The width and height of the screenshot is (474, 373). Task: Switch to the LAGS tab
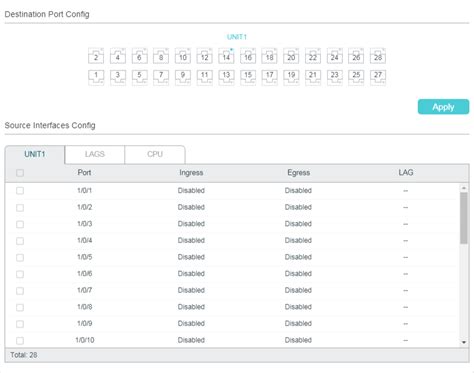tap(95, 154)
